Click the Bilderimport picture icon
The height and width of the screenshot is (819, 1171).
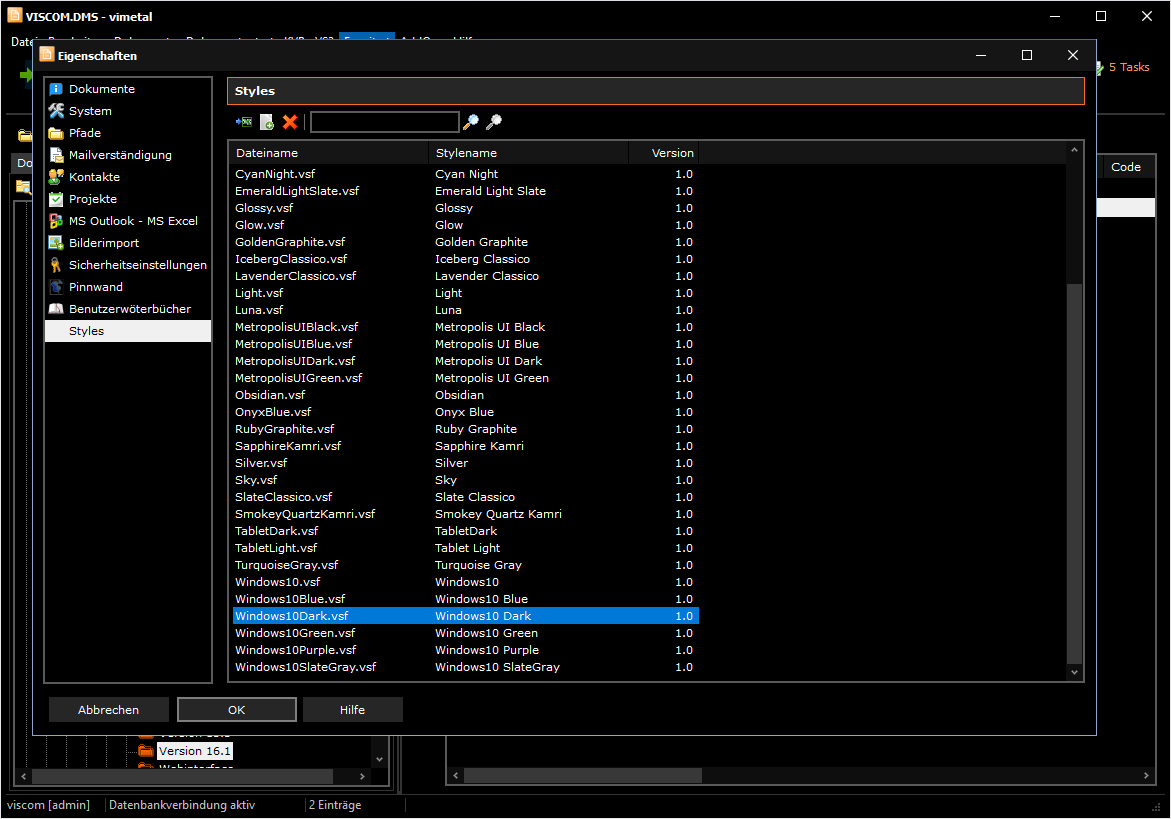click(56, 243)
